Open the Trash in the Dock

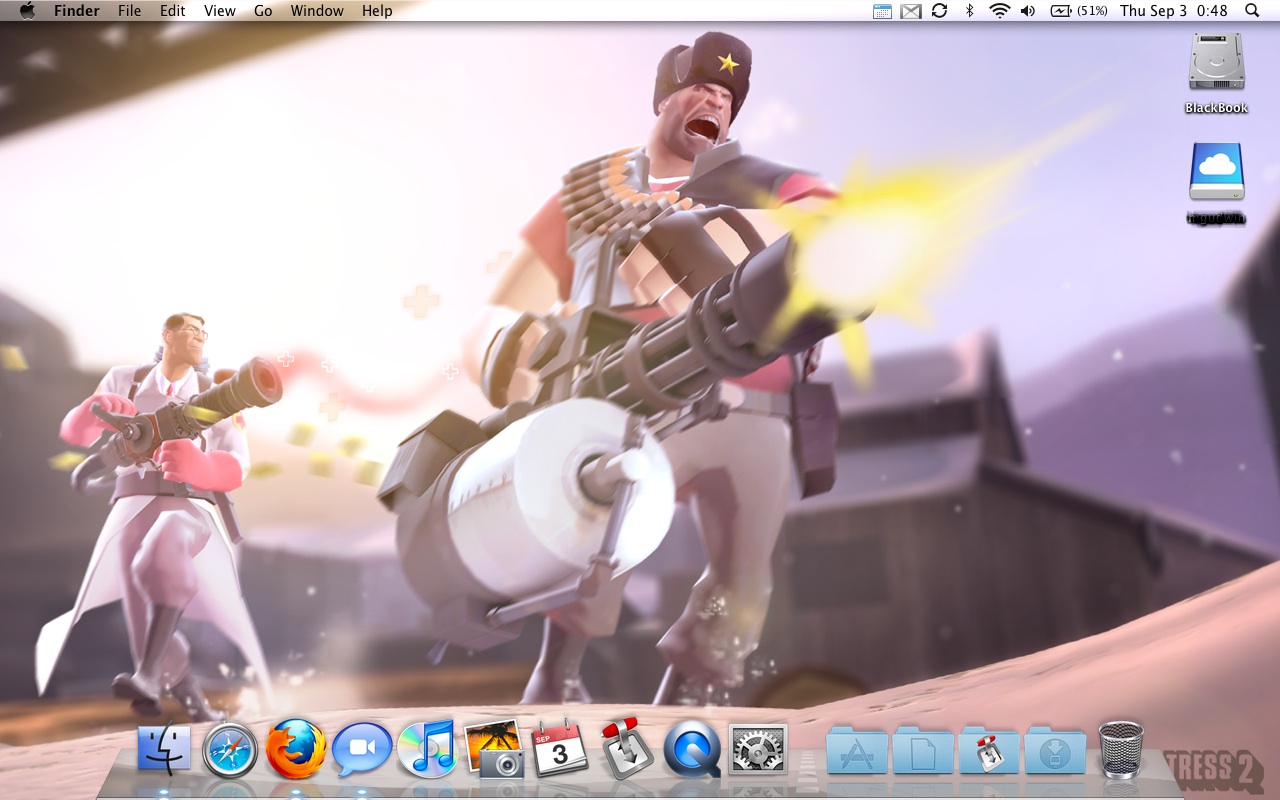point(1121,749)
